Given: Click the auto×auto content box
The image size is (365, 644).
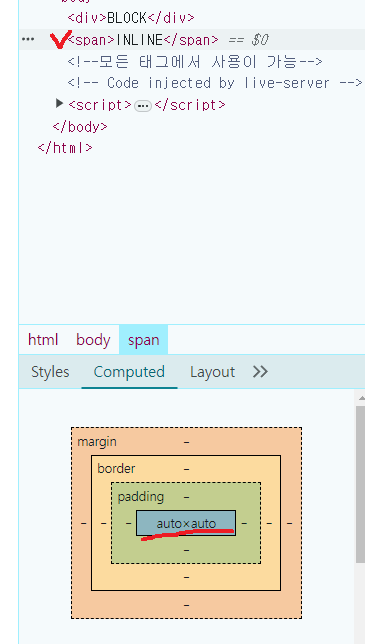Looking at the screenshot, I should (x=186, y=523).
